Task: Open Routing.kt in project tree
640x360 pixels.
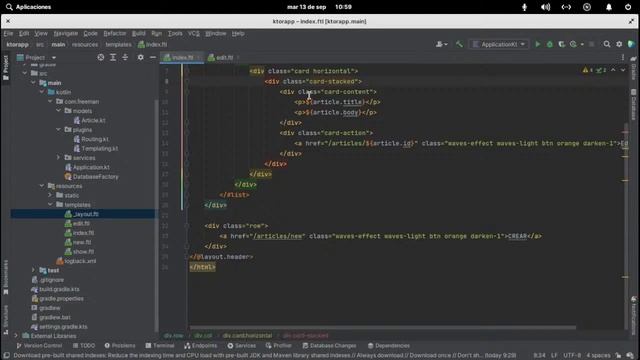Action: 91,139
